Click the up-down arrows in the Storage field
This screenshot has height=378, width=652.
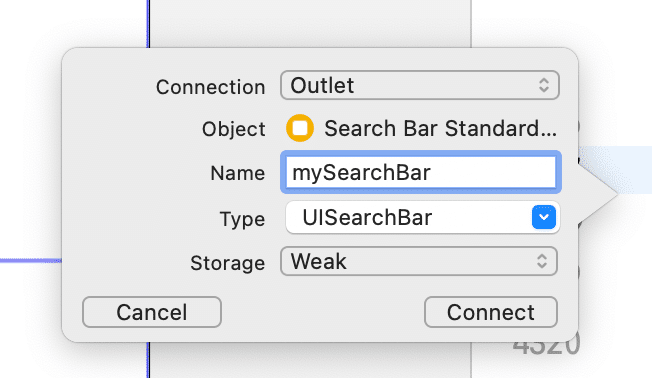coord(542,261)
